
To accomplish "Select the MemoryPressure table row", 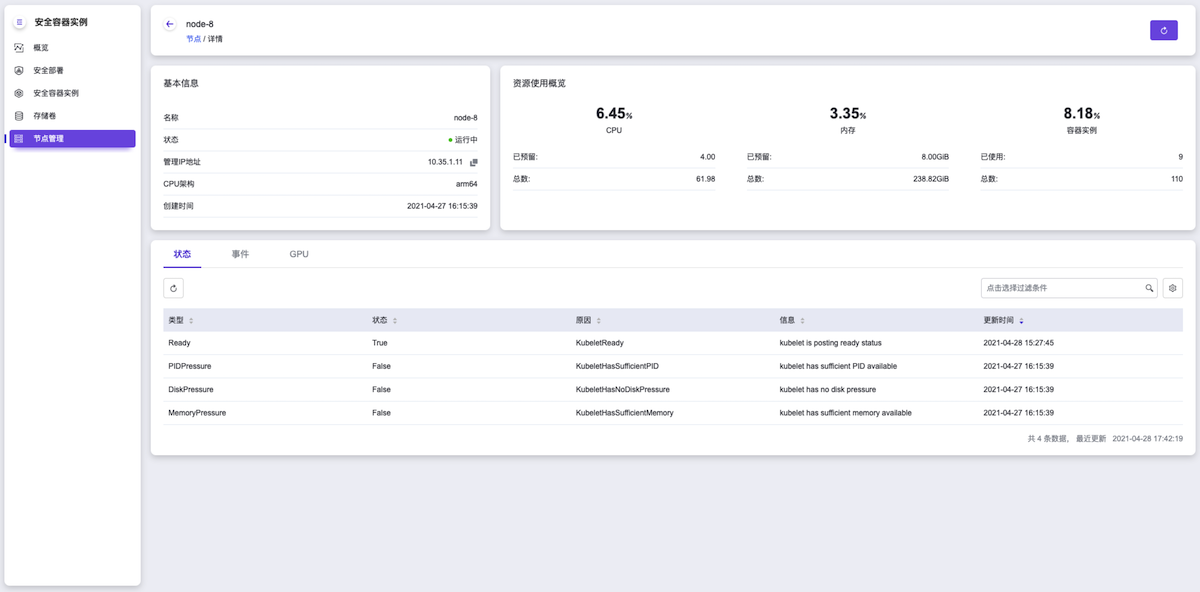I will click(x=673, y=413).
